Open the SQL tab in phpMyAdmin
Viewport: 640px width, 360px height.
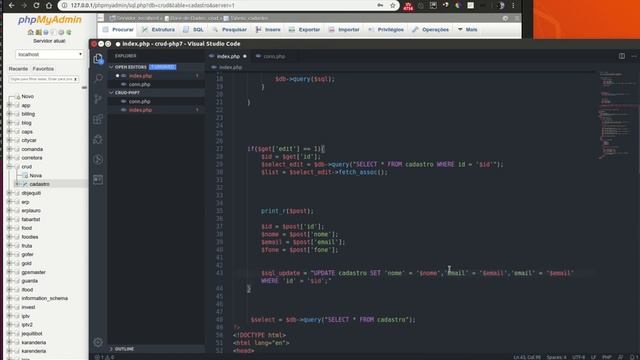point(193,30)
